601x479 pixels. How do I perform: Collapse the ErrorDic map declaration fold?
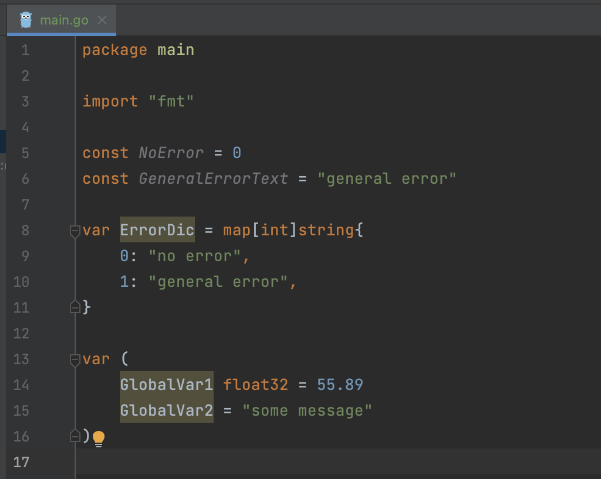pyautogui.click(x=74, y=231)
